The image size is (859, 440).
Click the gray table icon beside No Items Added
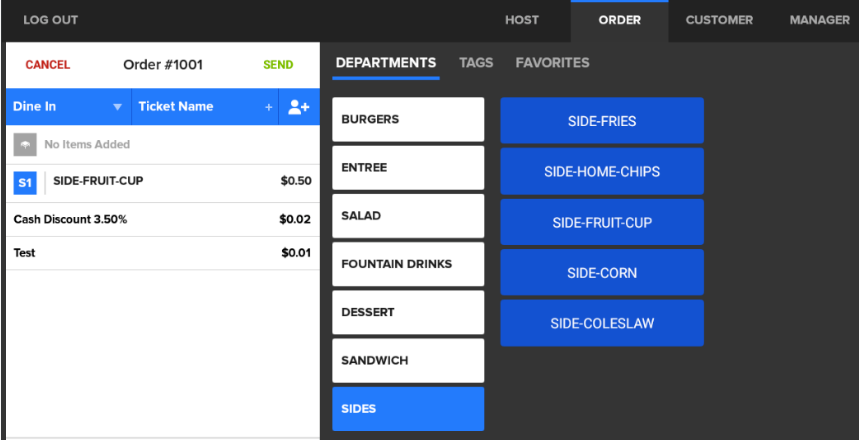25,145
